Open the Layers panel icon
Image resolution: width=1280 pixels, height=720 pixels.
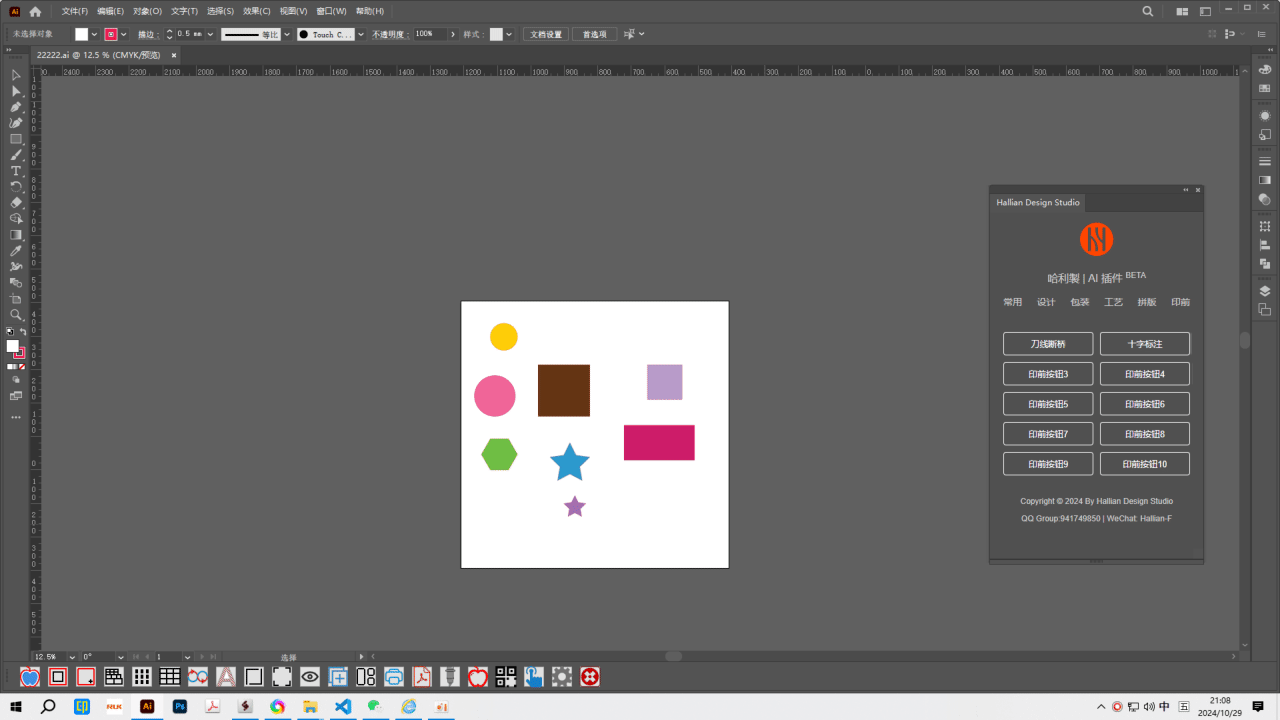(1265, 291)
